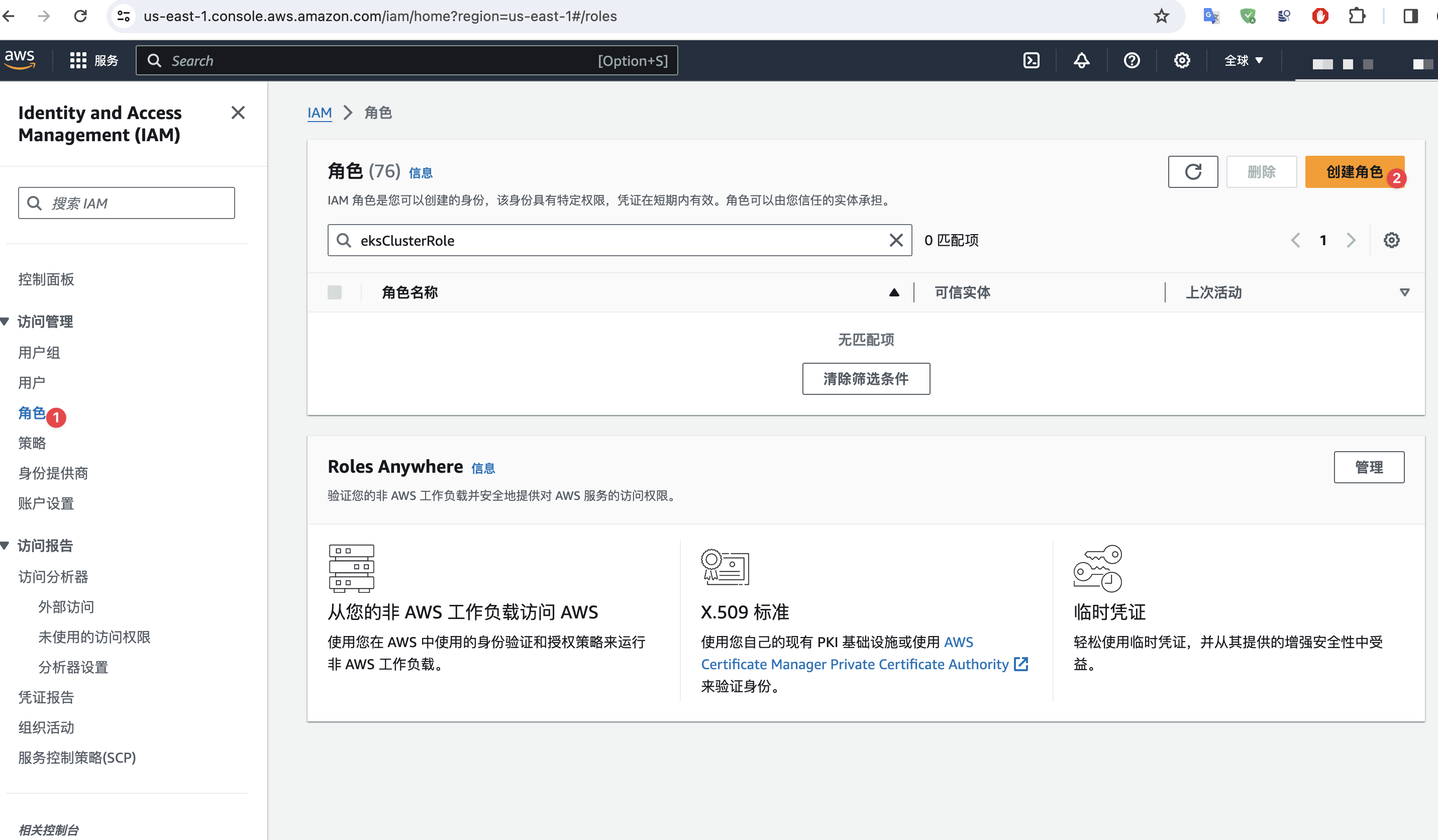This screenshot has width=1438, height=840.
Task: Go to previous page of roles
Action: [x=1295, y=240]
